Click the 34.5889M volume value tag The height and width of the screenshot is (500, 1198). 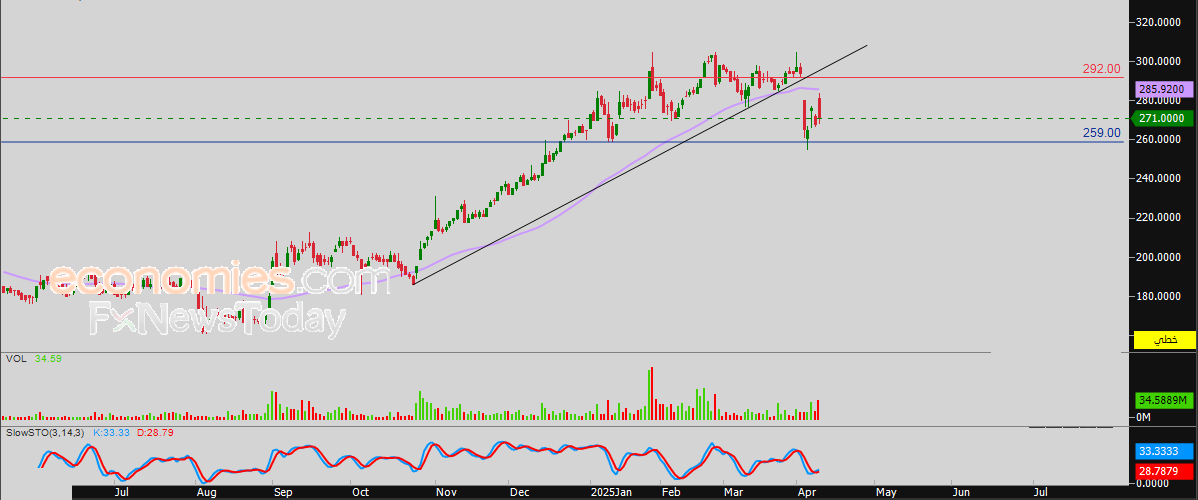click(x=1163, y=401)
